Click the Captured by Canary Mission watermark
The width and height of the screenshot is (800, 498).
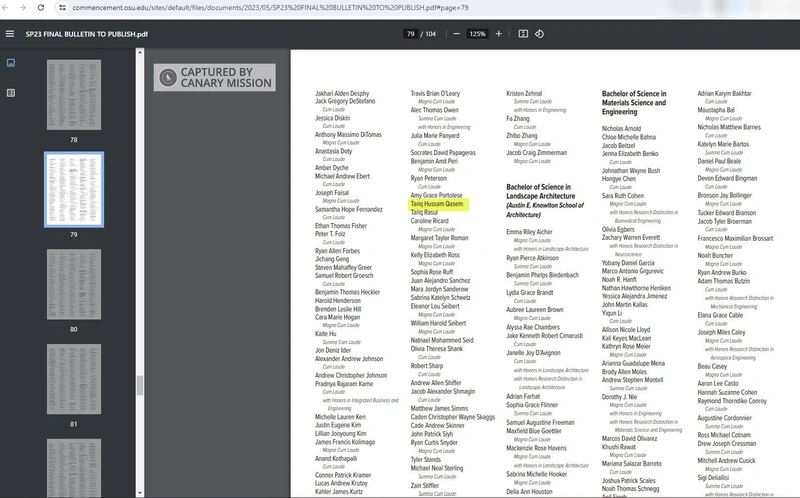[213, 77]
